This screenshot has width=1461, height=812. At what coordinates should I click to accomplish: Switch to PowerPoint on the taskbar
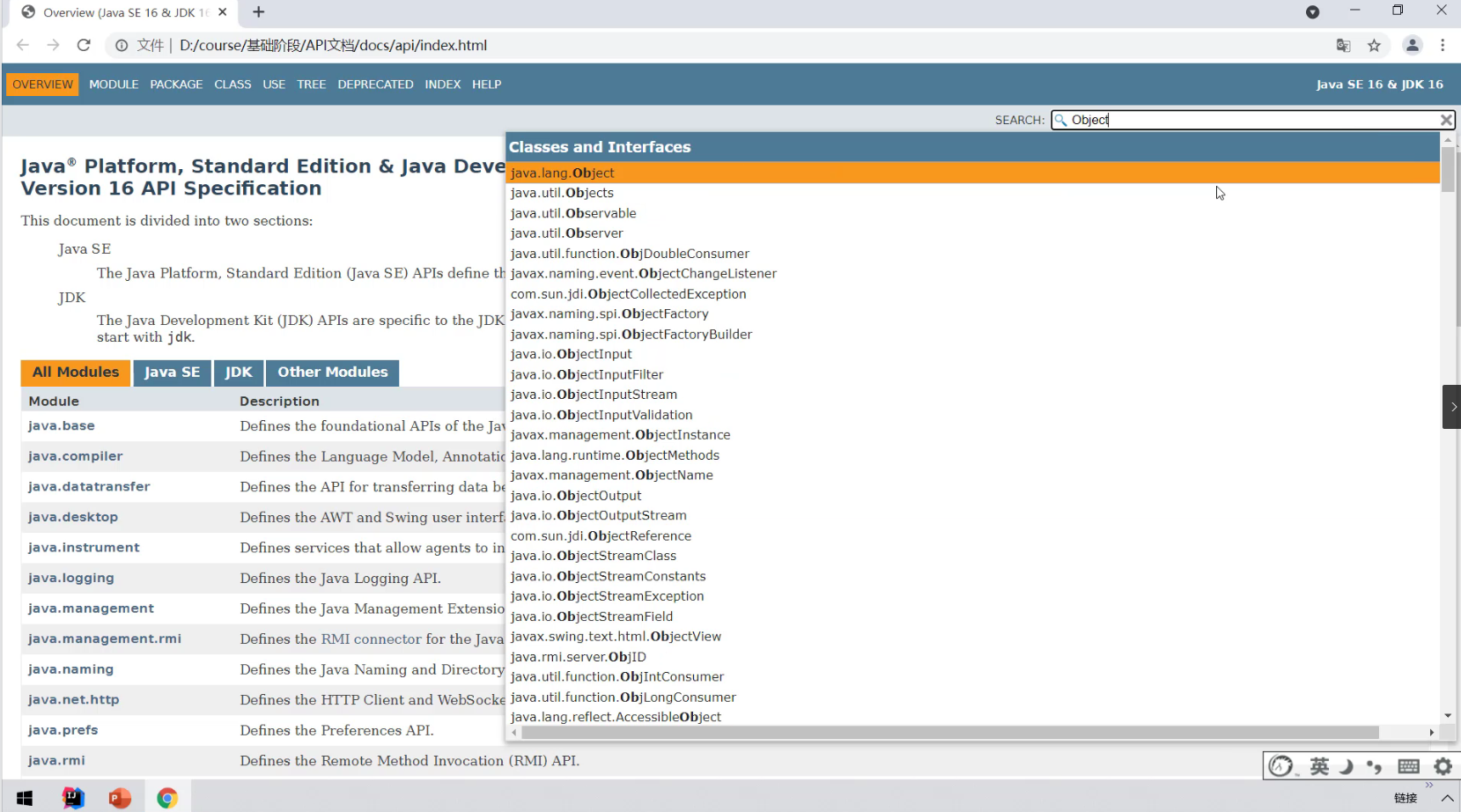coord(120,798)
